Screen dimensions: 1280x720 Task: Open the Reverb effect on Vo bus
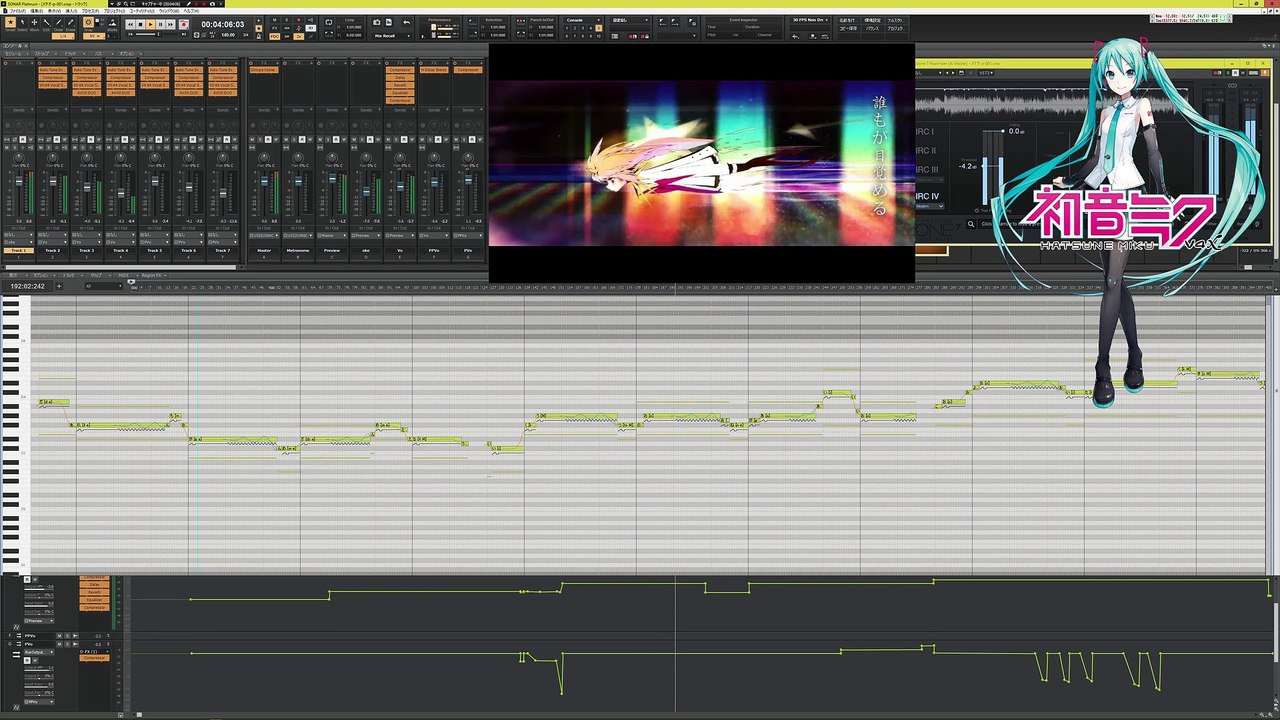400,85
